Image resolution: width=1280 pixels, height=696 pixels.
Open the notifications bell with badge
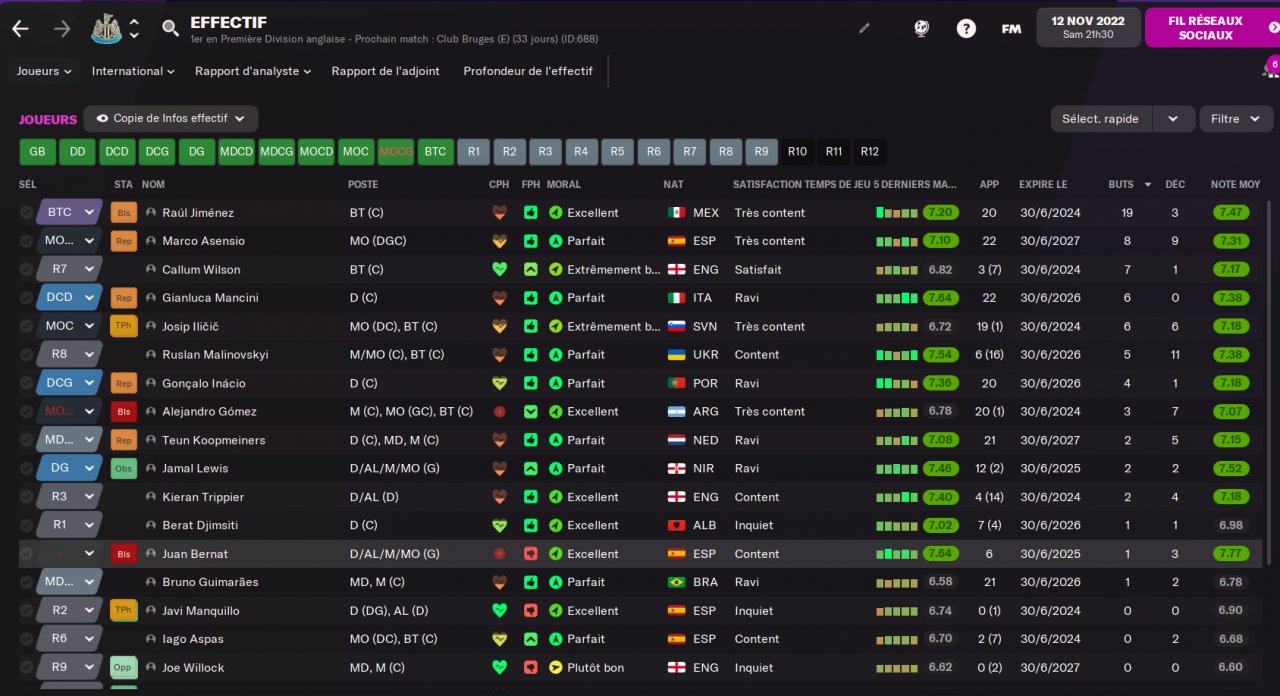tap(1268, 69)
